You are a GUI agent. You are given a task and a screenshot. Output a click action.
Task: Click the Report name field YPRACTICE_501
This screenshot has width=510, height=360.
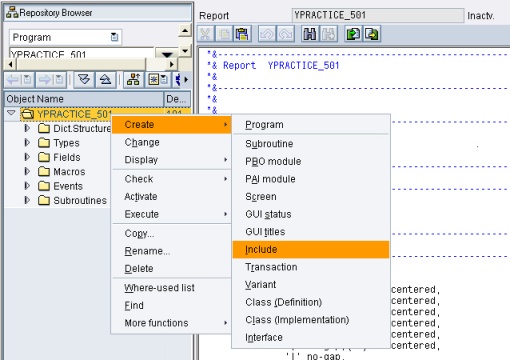[378, 15]
